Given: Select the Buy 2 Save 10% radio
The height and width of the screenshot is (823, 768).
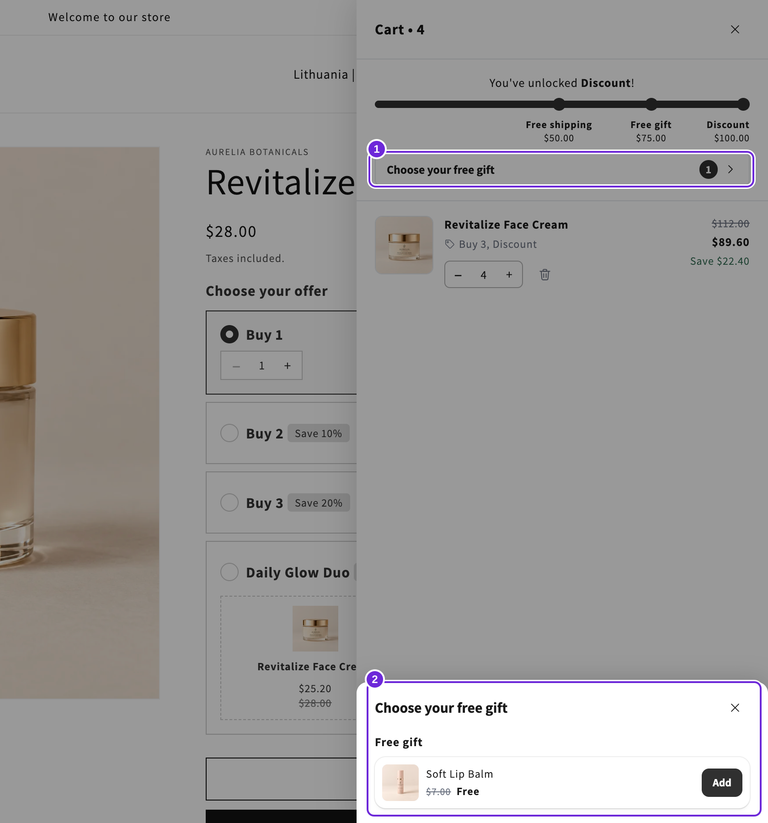Looking at the screenshot, I should pyautogui.click(x=229, y=433).
